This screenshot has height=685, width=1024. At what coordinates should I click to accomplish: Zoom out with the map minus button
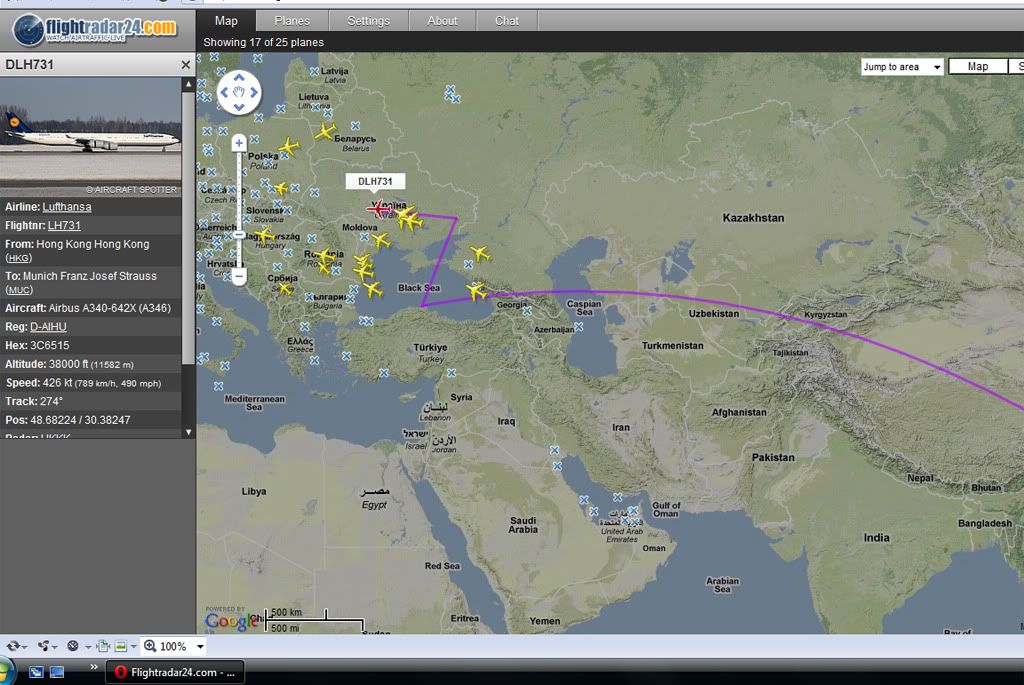pos(239,276)
